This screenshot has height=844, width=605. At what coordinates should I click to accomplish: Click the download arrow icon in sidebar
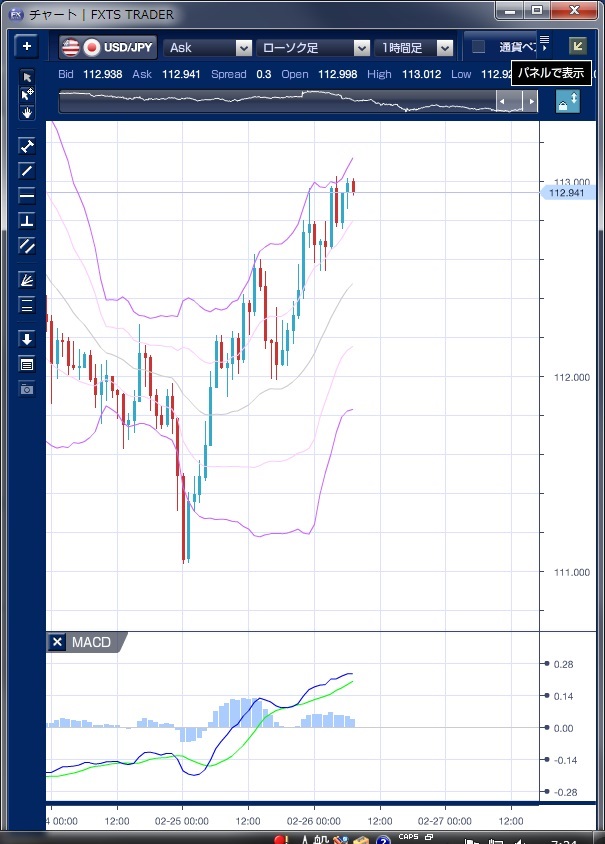(x=27, y=339)
